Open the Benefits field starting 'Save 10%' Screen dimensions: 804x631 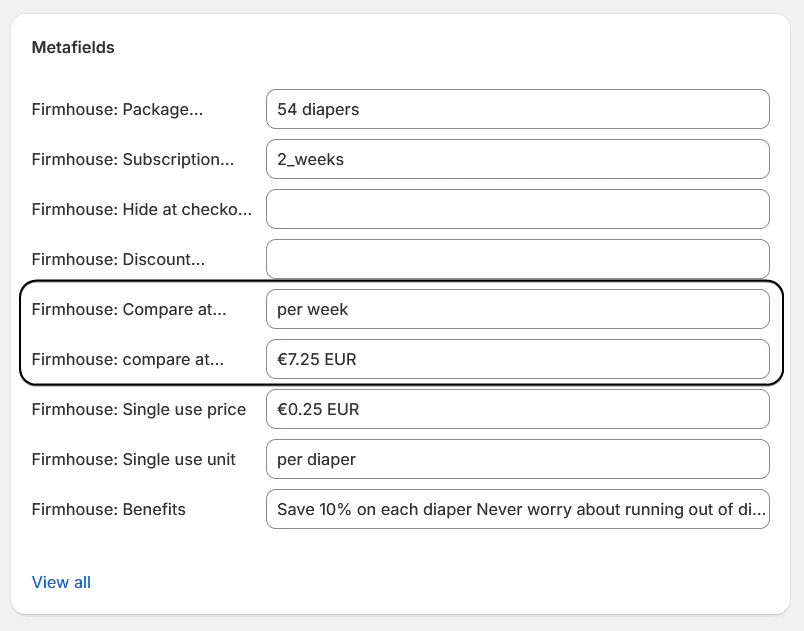517,509
